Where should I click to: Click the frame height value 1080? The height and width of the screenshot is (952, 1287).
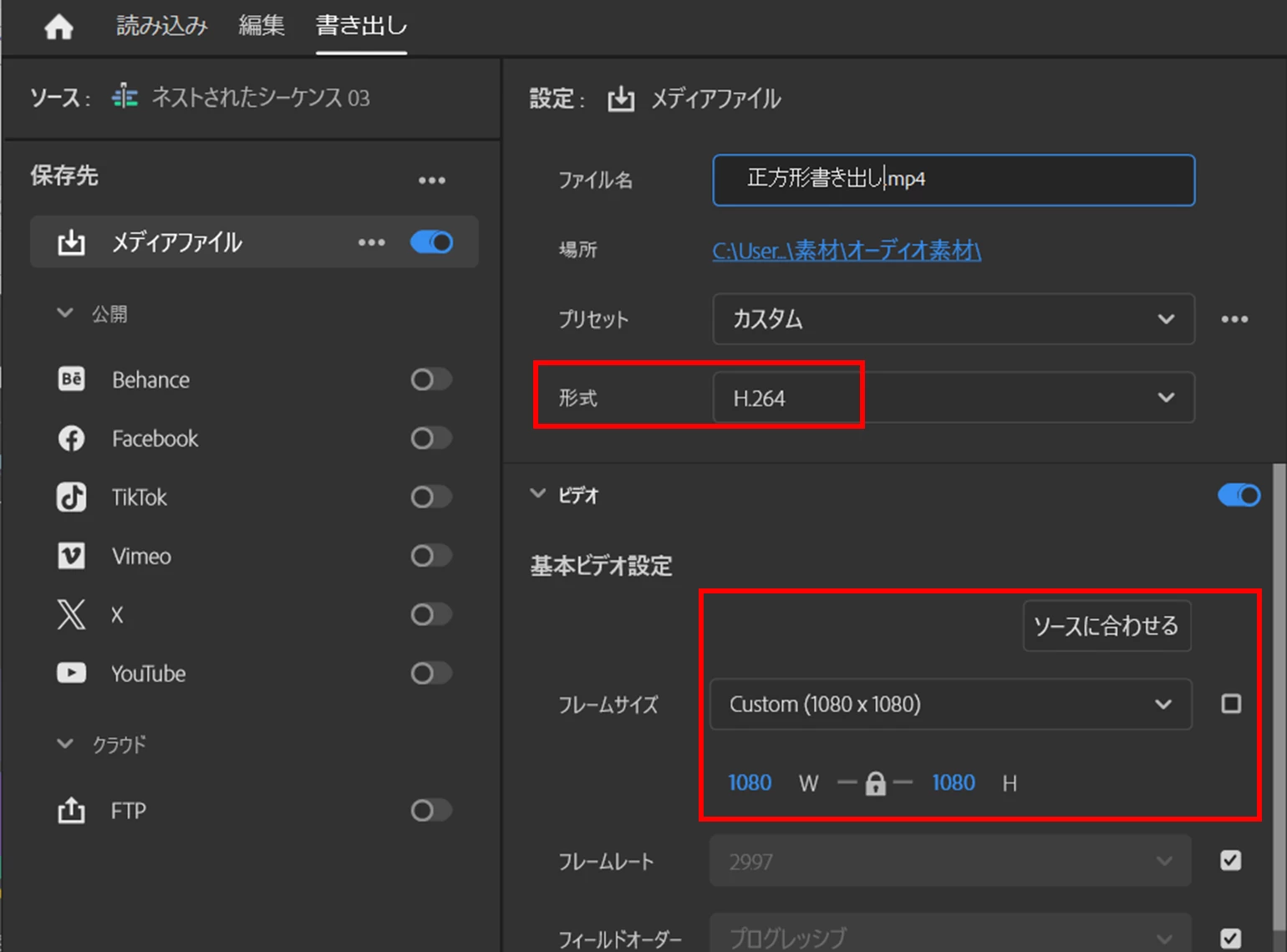click(954, 783)
